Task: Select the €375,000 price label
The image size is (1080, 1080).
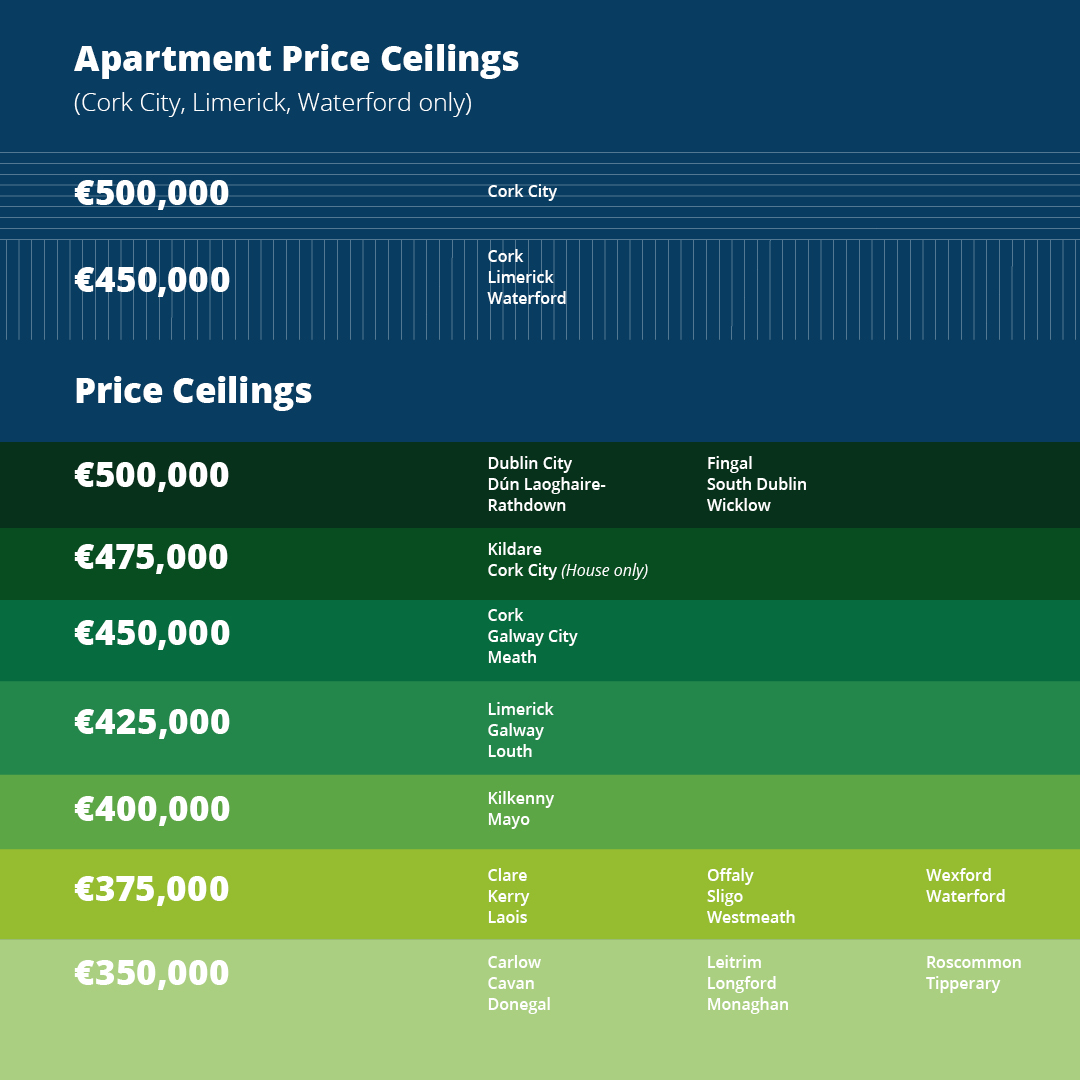Action: coord(151,889)
